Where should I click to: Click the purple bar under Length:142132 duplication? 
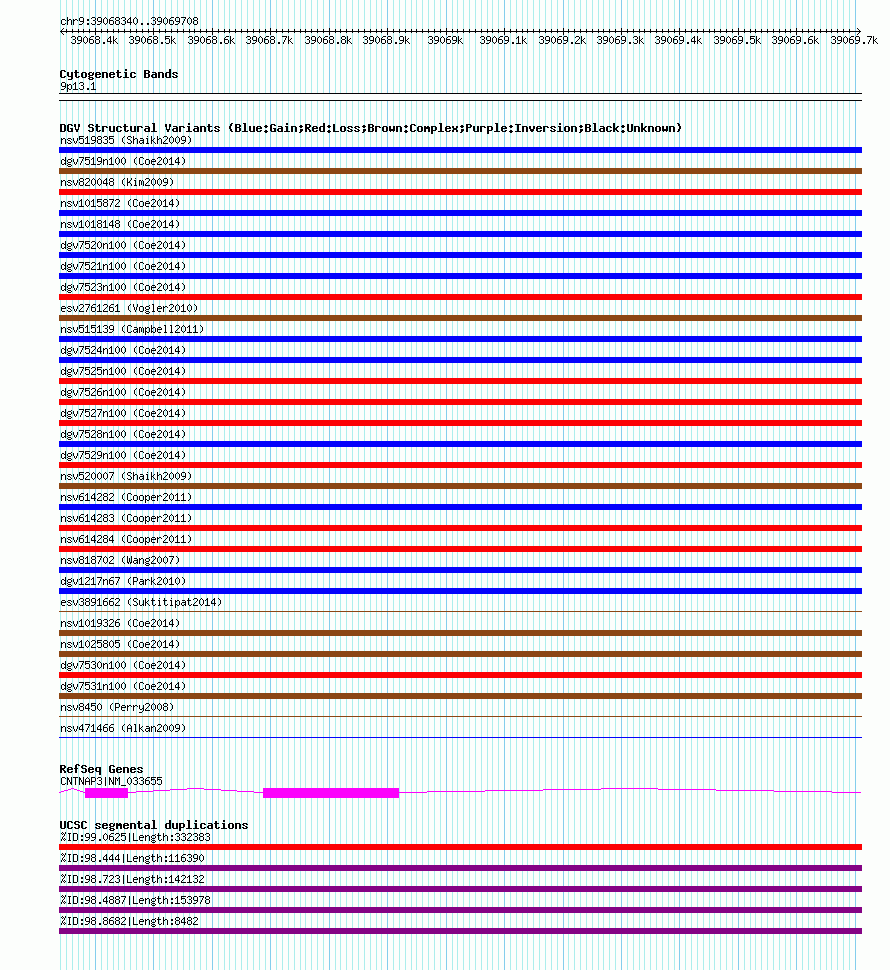tap(460, 890)
